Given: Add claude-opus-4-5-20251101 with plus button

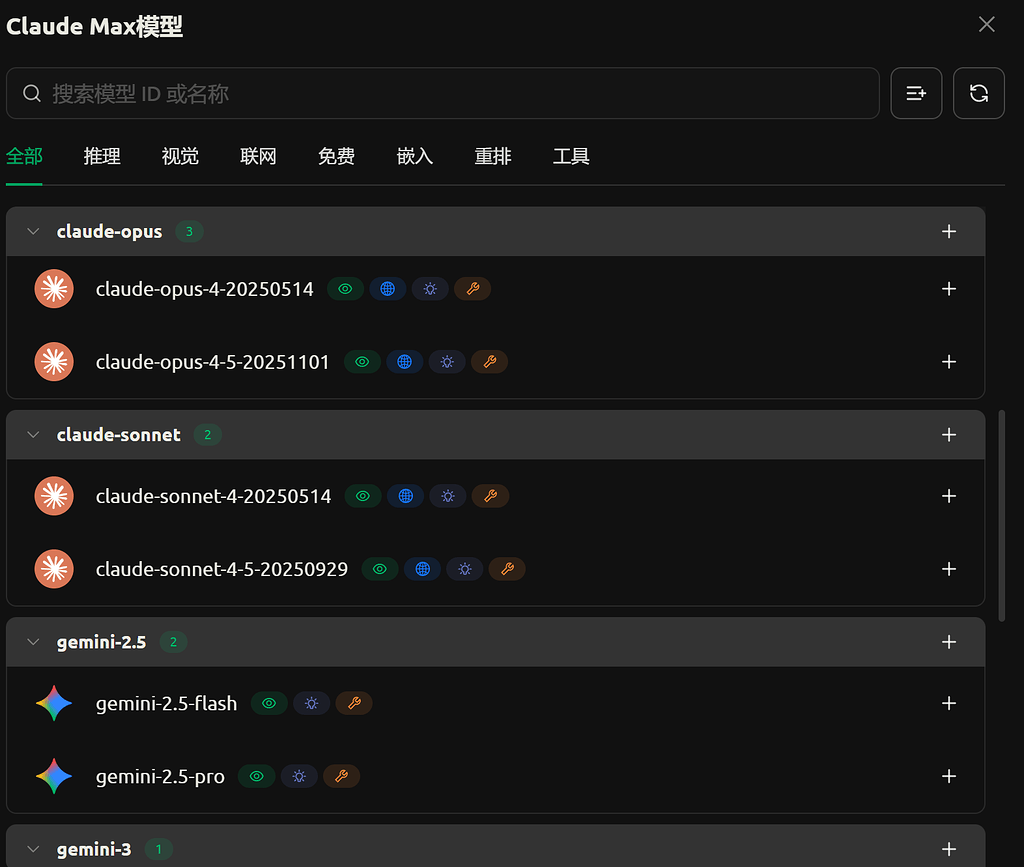Looking at the screenshot, I should click(949, 362).
